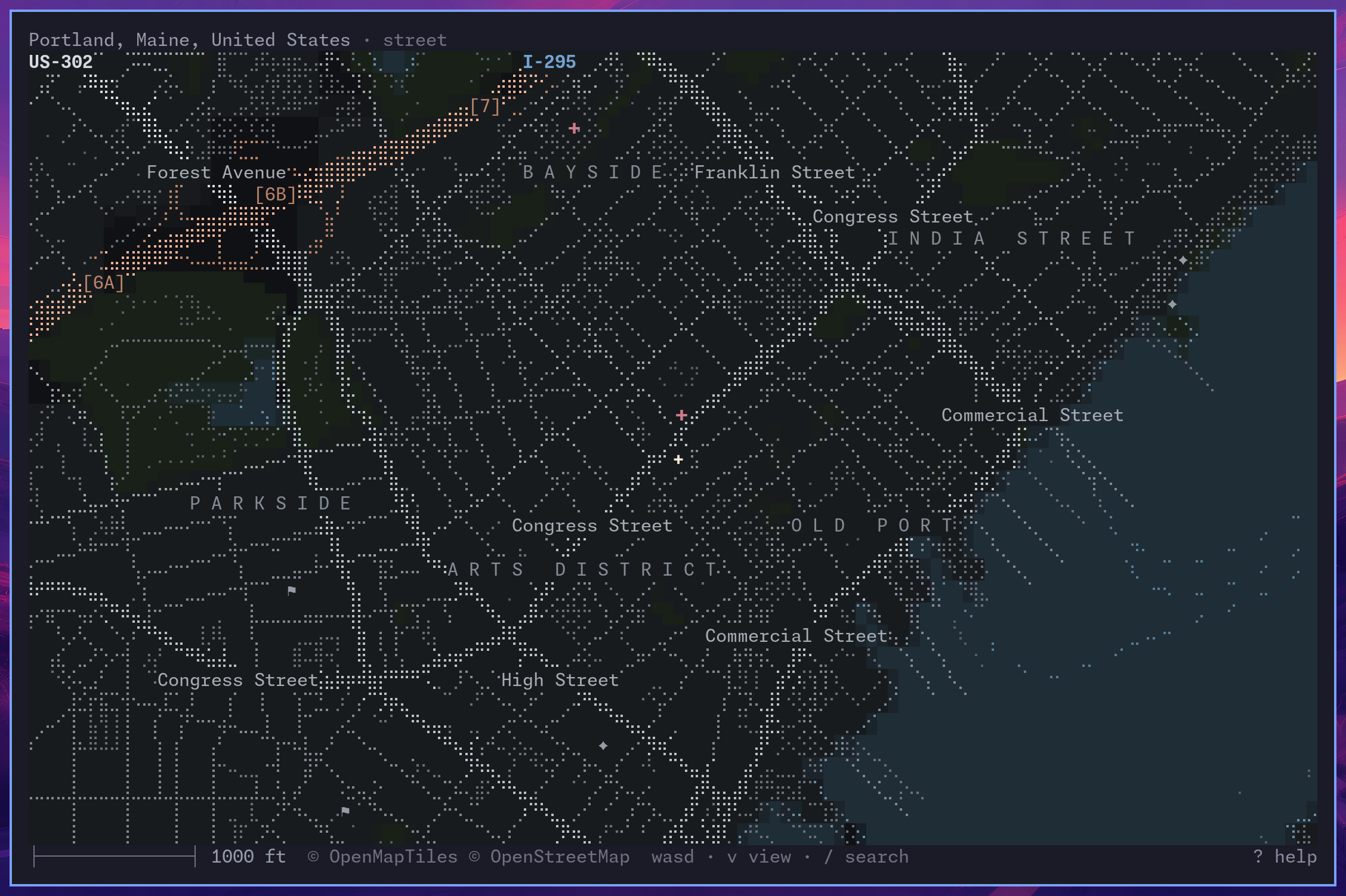Click the Congress Street label above INDIA STREET
The height and width of the screenshot is (896, 1346).
pyautogui.click(x=893, y=217)
